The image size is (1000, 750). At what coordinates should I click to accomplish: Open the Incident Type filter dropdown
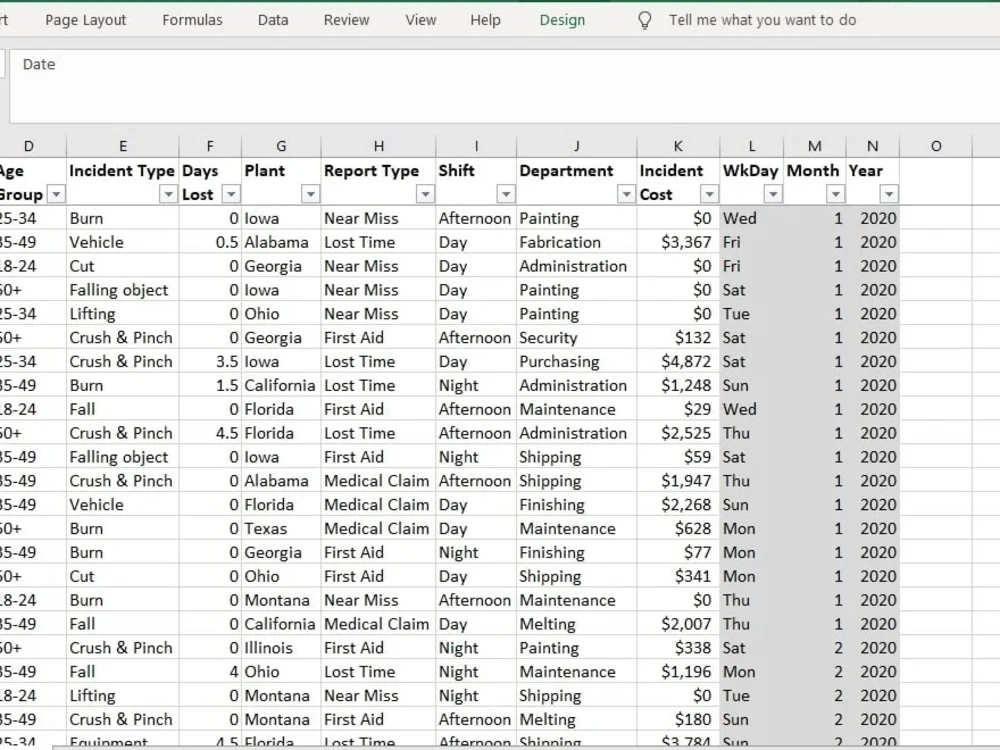pyautogui.click(x=168, y=194)
